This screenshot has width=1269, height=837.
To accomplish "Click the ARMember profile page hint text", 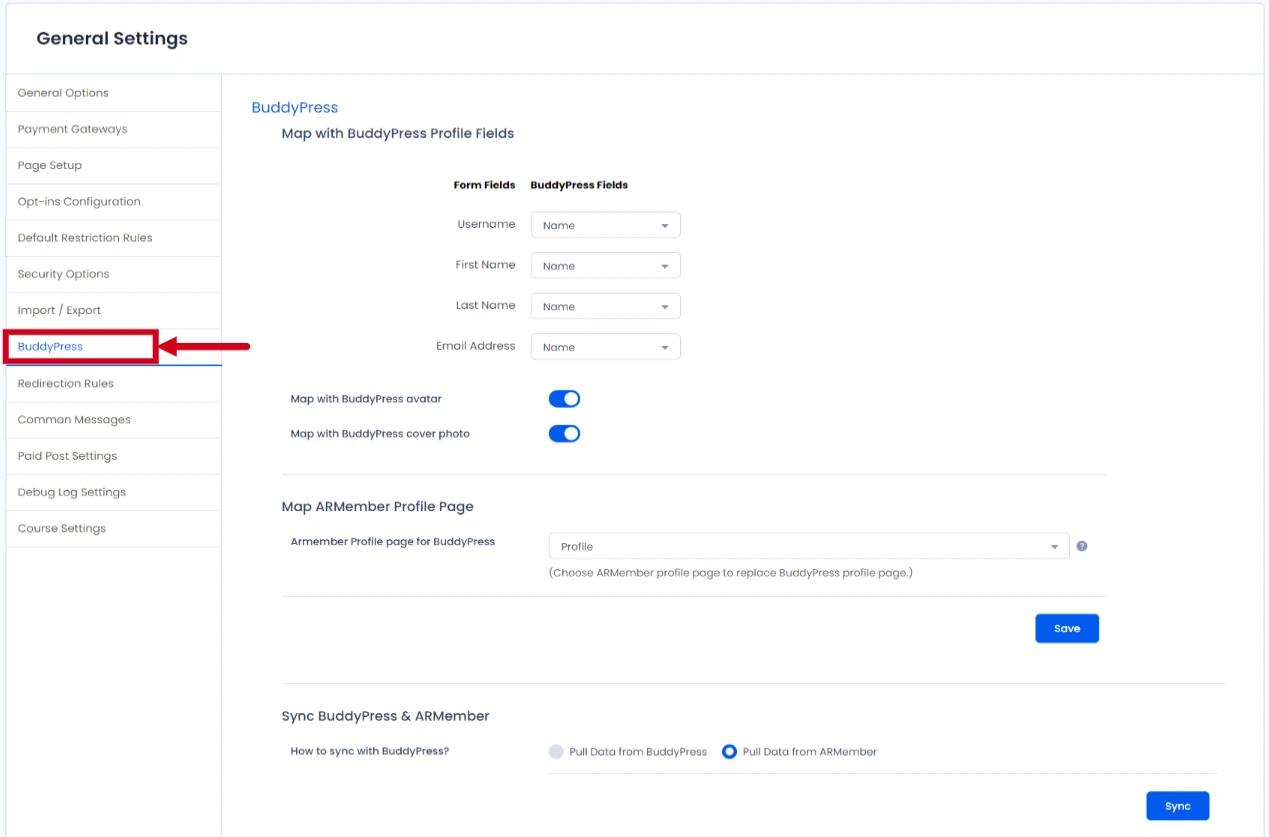I will pyautogui.click(x=731, y=573).
